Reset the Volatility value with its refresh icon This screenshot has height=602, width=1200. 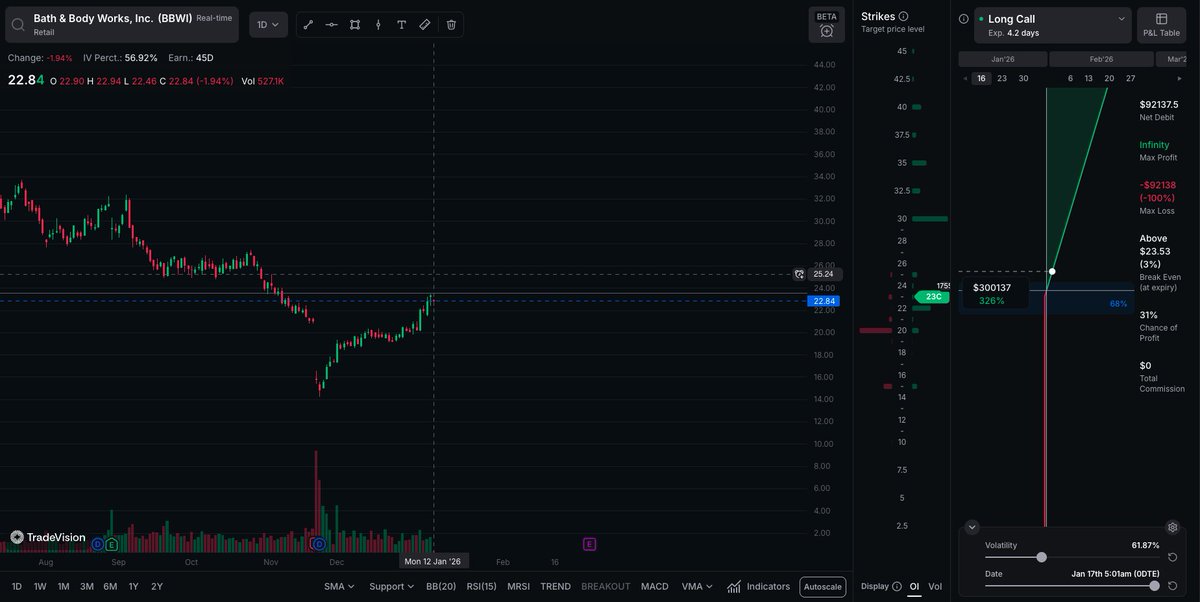pos(1171,557)
